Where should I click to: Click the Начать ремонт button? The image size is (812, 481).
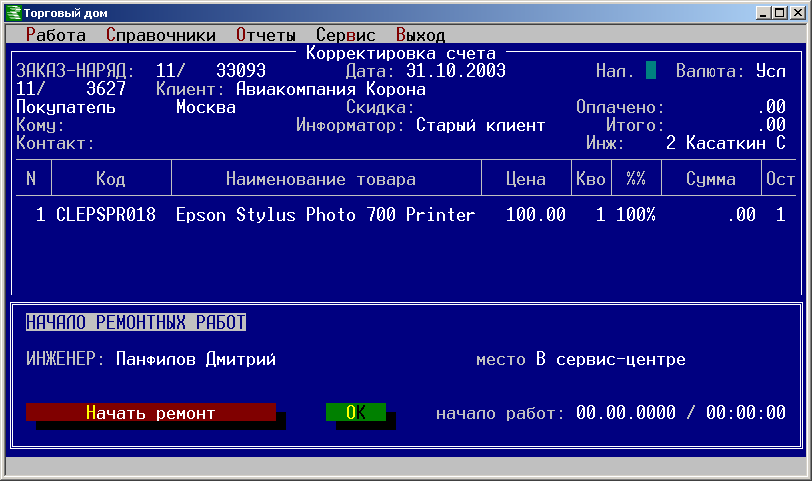point(151,412)
